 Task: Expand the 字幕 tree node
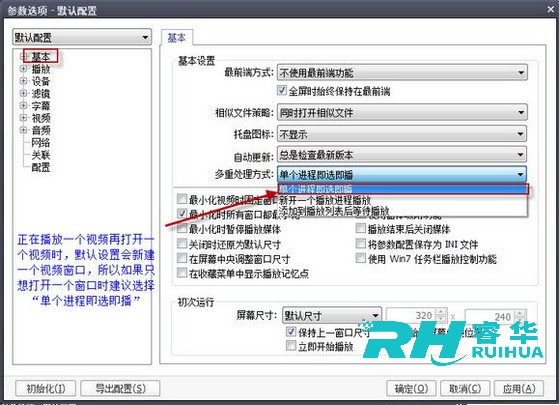pos(23,106)
